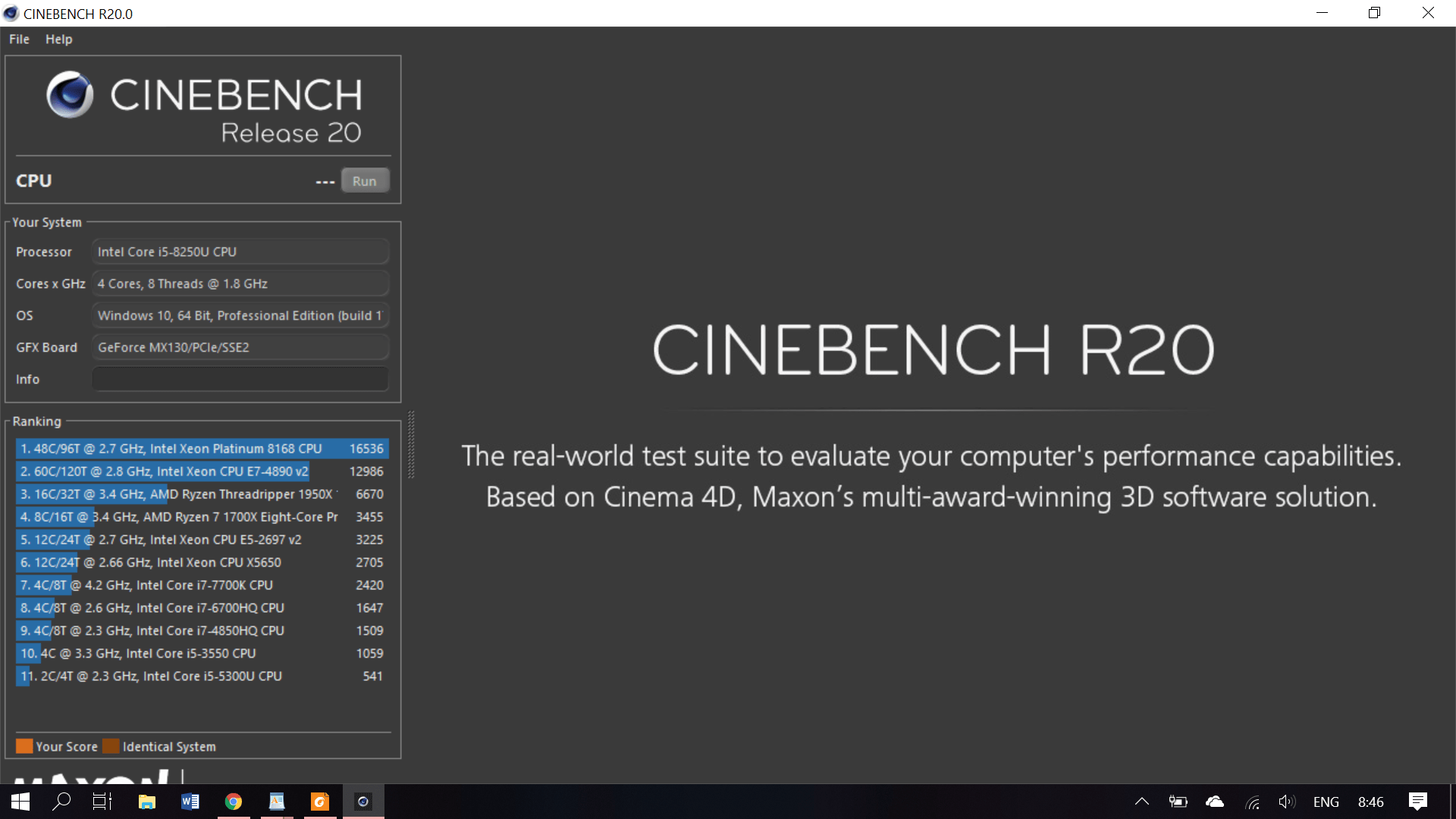The height and width of the screenshot is (819, 1456).
Task: Select ranking row Xeon CPU E7-4890 v2
Action: click(x=202, y=472)
